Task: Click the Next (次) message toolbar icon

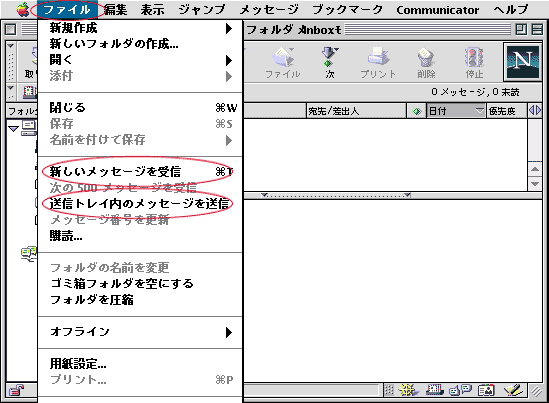Action: pos(330,62)
